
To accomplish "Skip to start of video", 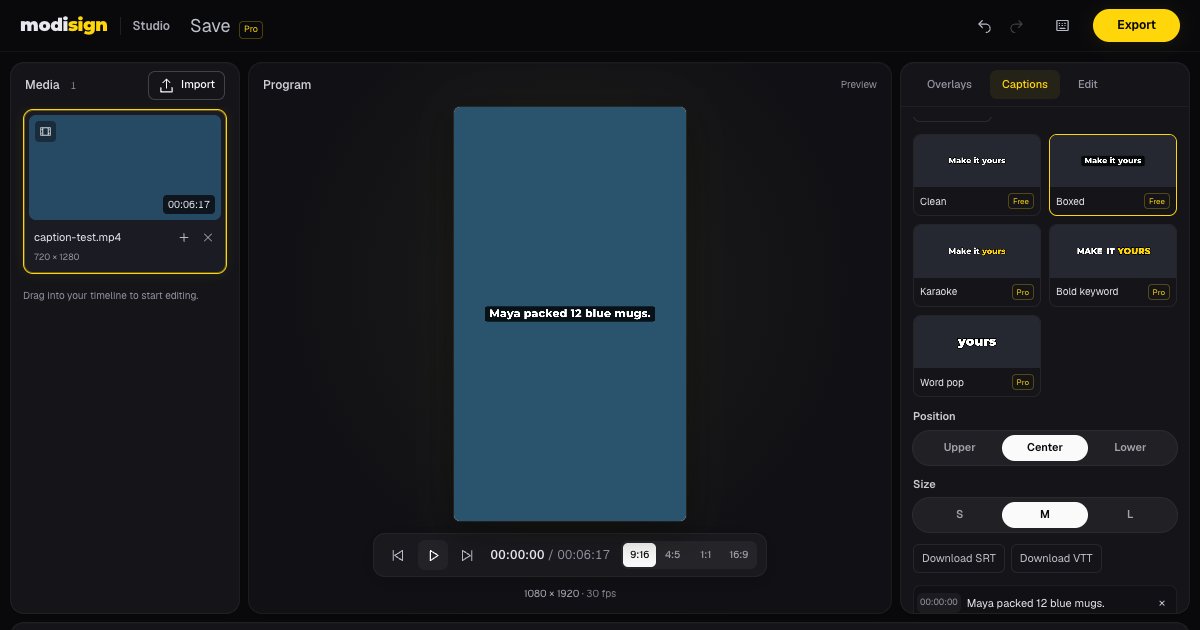I will (398, 555).
